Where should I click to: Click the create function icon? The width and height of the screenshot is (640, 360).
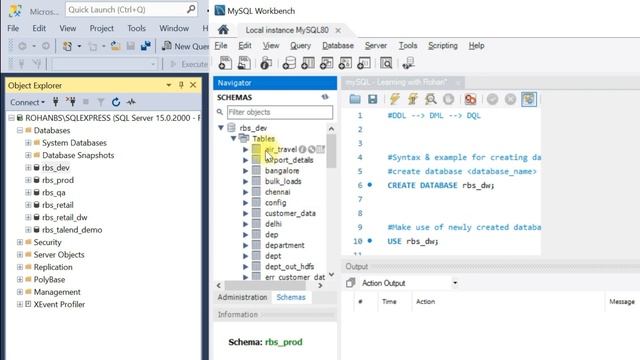(x=364, y=63)
